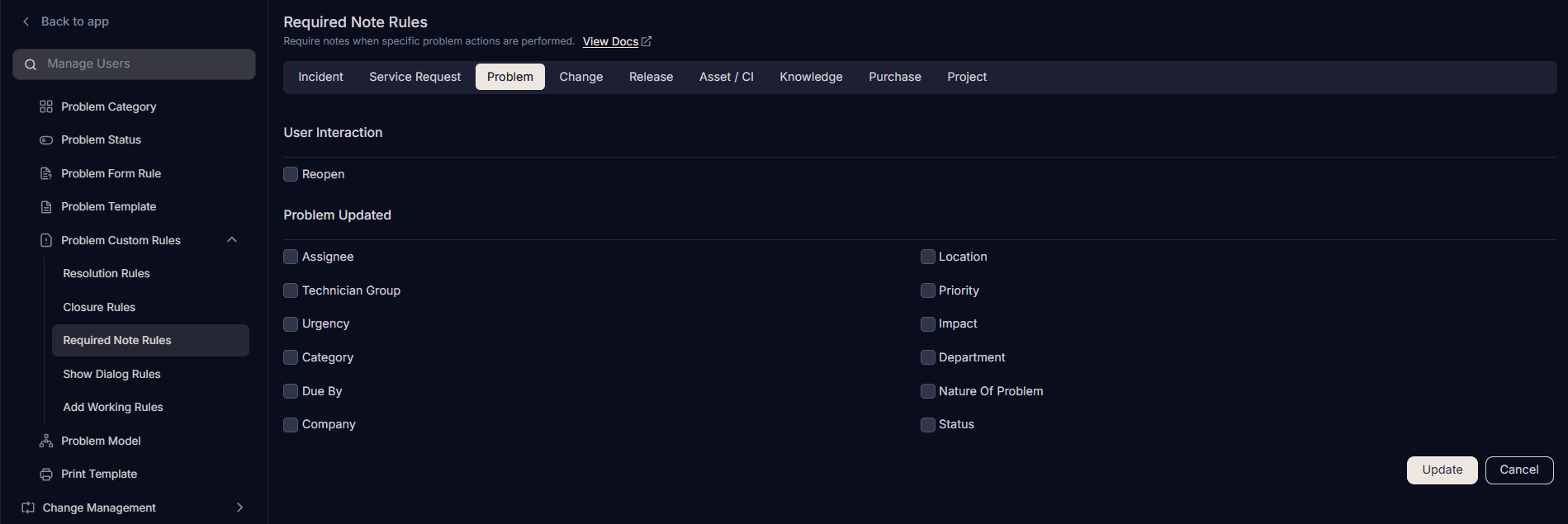
Task: Click the Problem Model hierarchy icon
Action: point(46,441)
